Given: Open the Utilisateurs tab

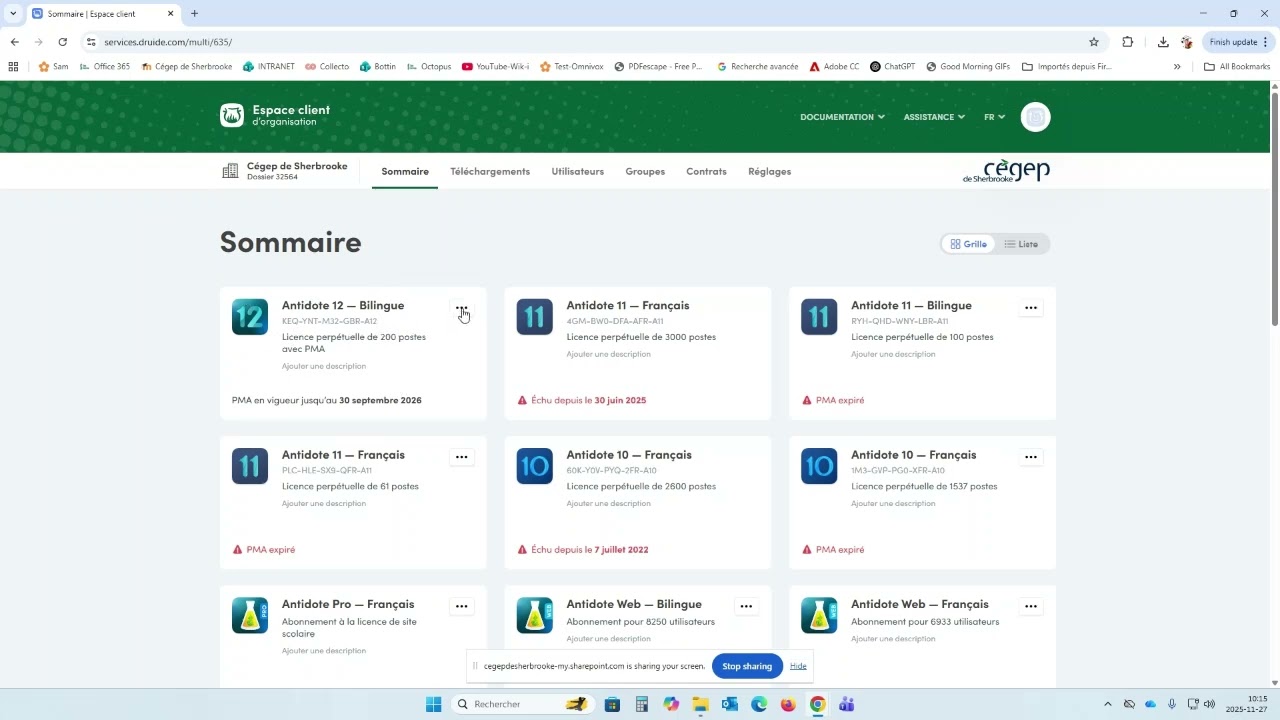Looking at the screenshot, I should (578, 171).
